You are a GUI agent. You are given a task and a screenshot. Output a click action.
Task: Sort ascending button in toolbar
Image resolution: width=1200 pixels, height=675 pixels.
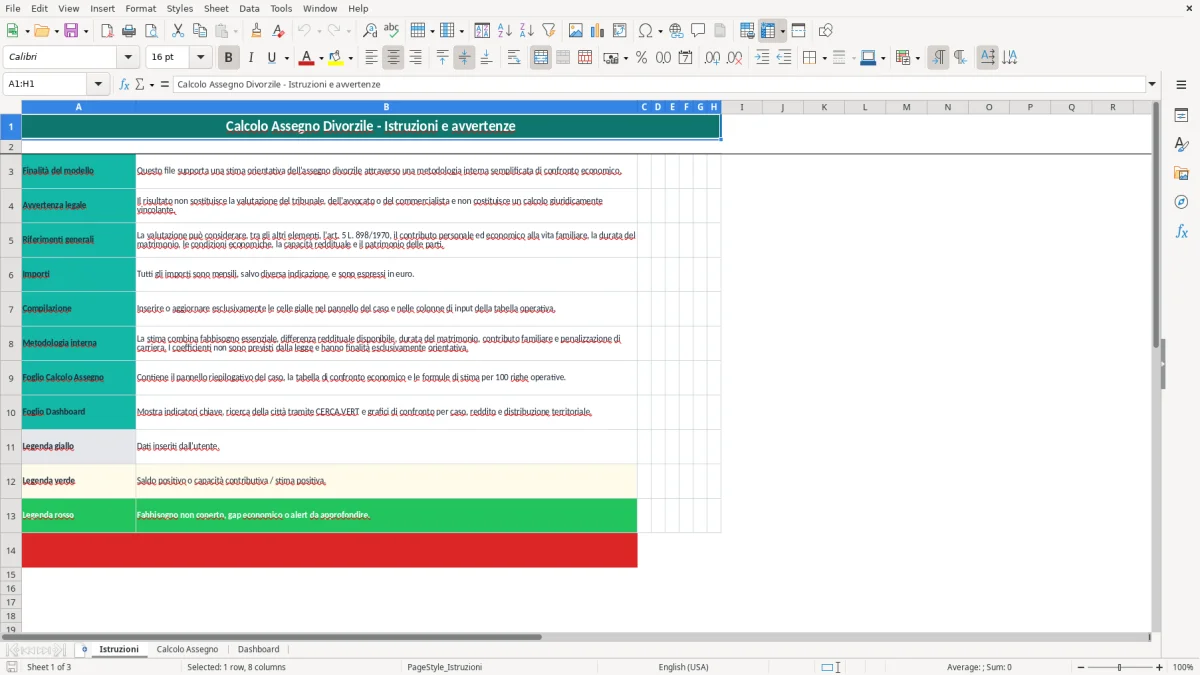505,31
